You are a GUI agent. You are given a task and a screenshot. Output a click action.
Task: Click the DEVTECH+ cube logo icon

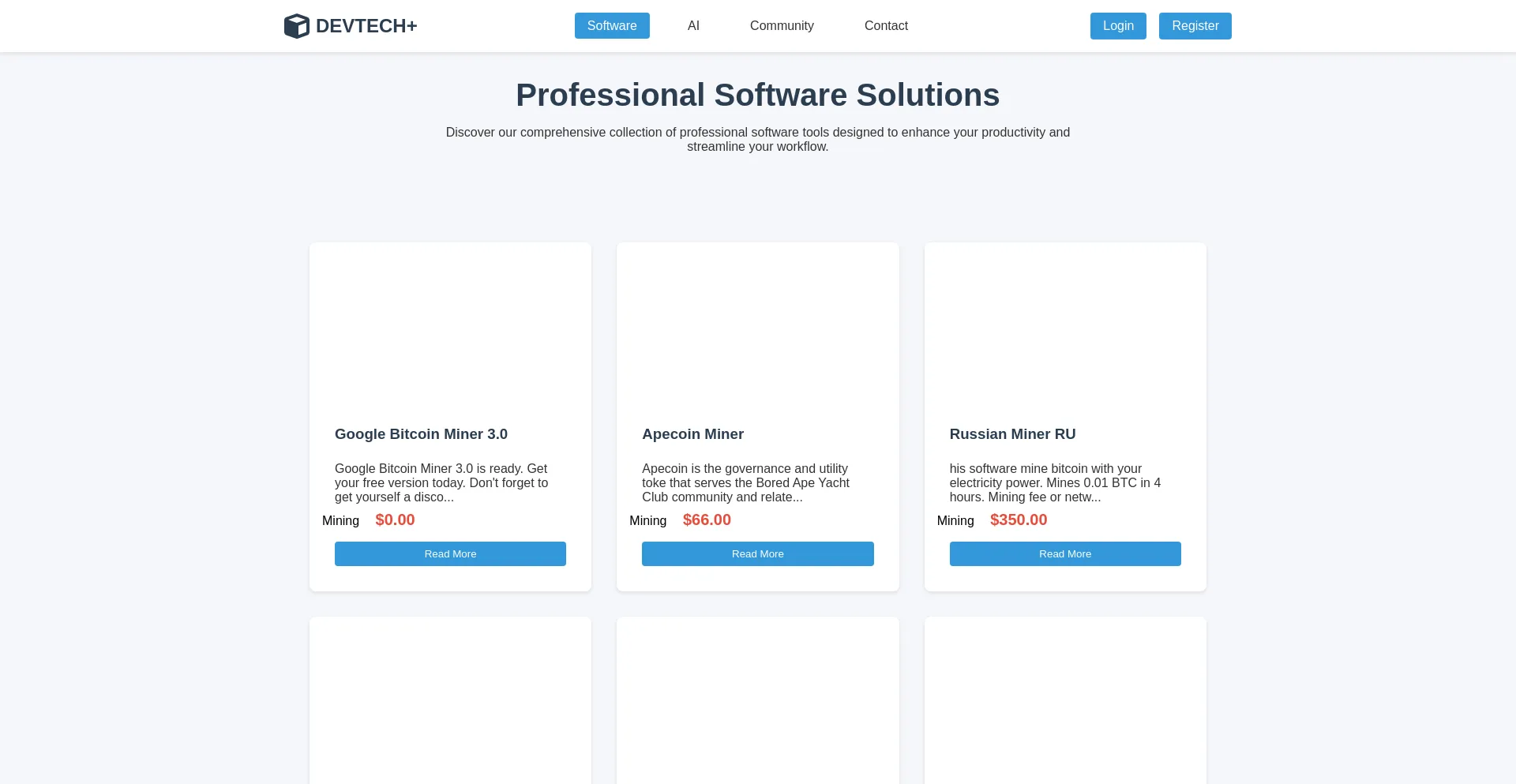(x=296, y=26)
